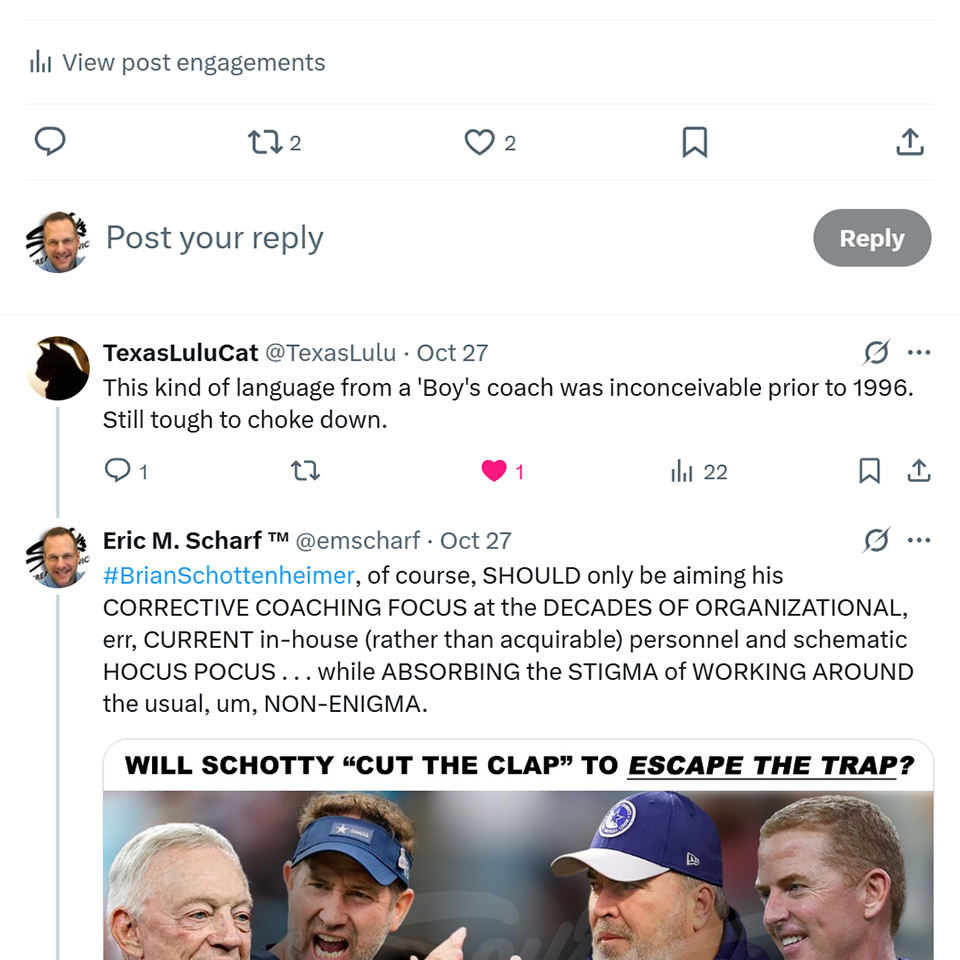960x960 pixels.
Task: Repost TexasLuluCat's reply
Action: point(305,470)
